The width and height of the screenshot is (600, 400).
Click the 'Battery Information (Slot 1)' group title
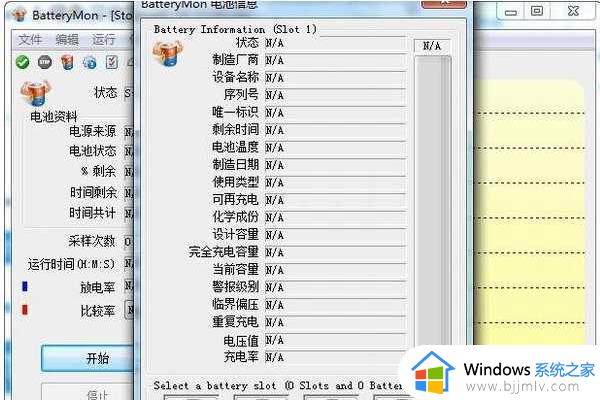[235, 29]
